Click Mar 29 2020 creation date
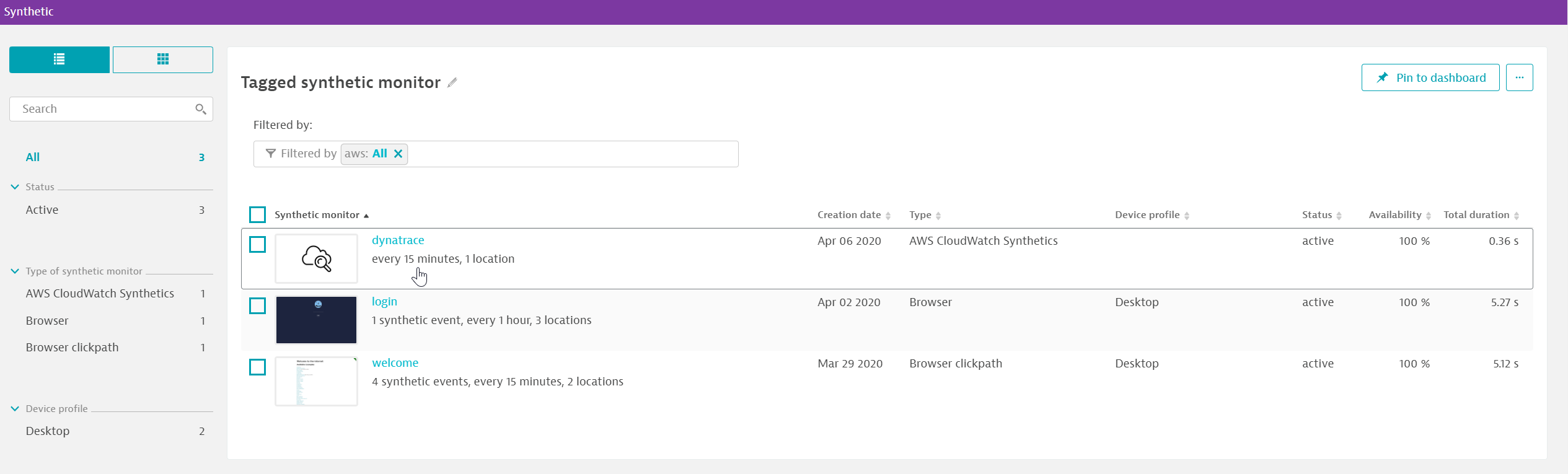This screenshot has width=1568, height=474. (850, 364)
